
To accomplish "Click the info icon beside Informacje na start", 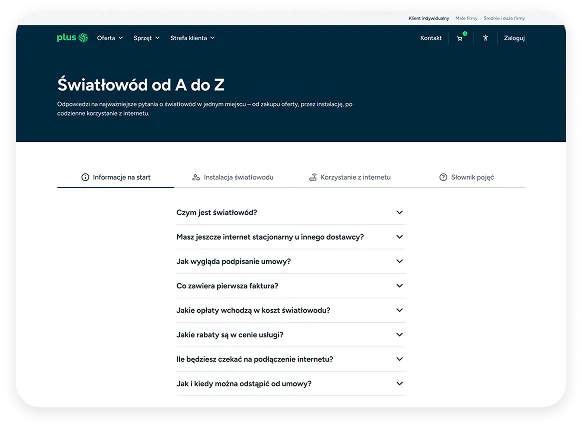I will tap(85, 177).
